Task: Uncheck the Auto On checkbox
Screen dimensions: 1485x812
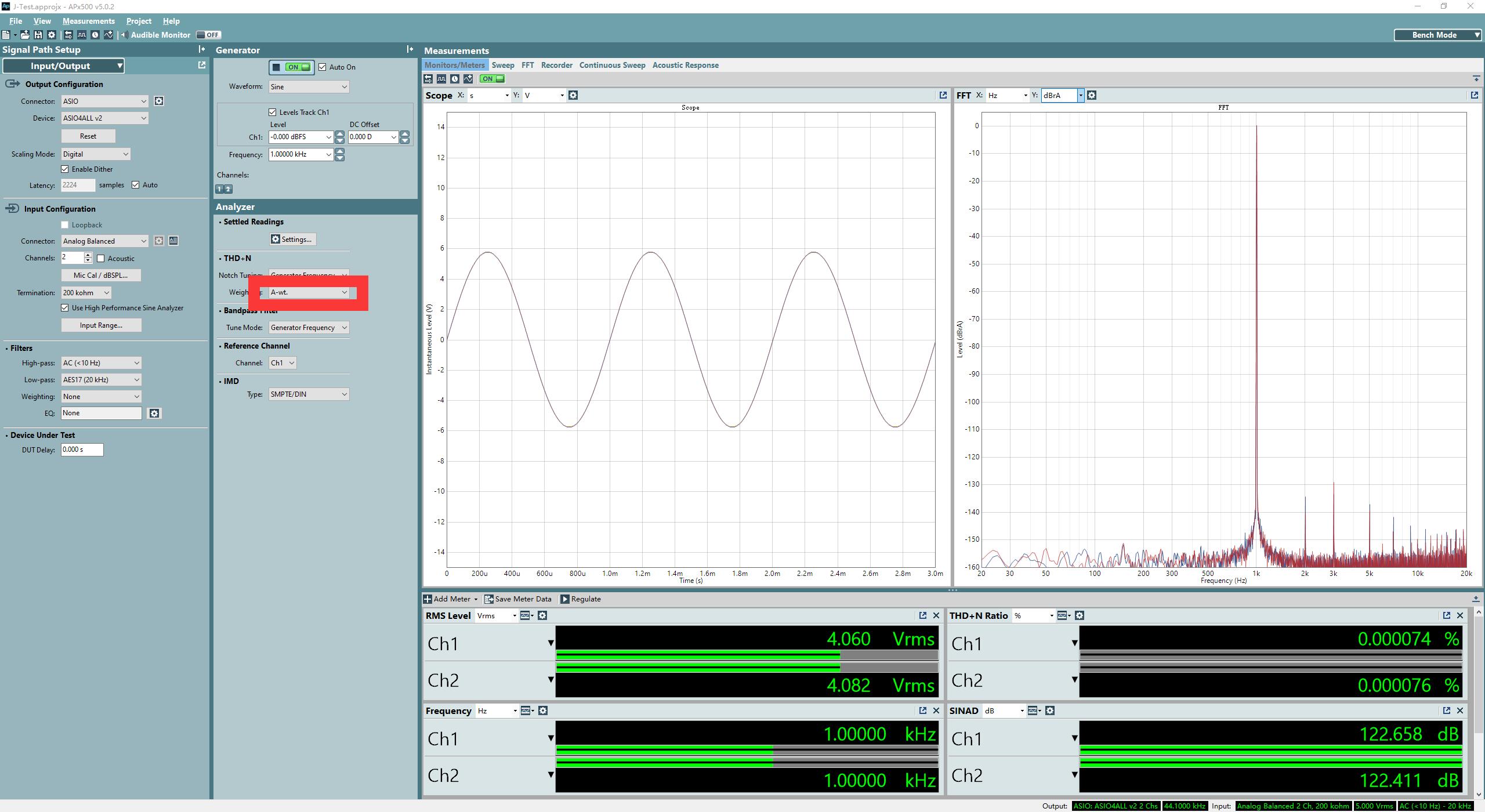Action: (323, 67)
